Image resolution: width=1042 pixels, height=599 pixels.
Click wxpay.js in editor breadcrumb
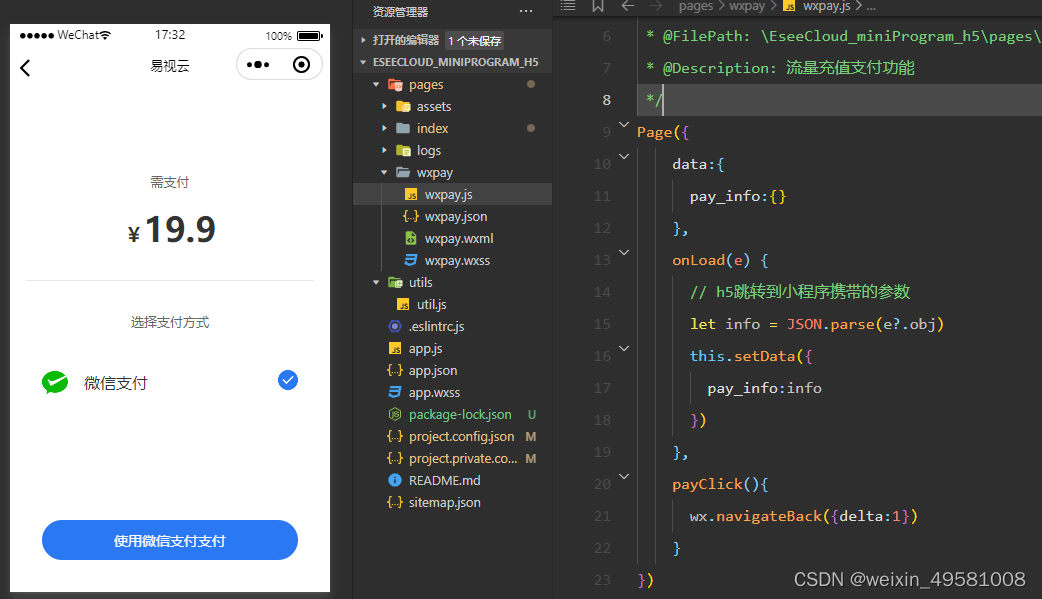pyautogui.click(x=826, y=6)
